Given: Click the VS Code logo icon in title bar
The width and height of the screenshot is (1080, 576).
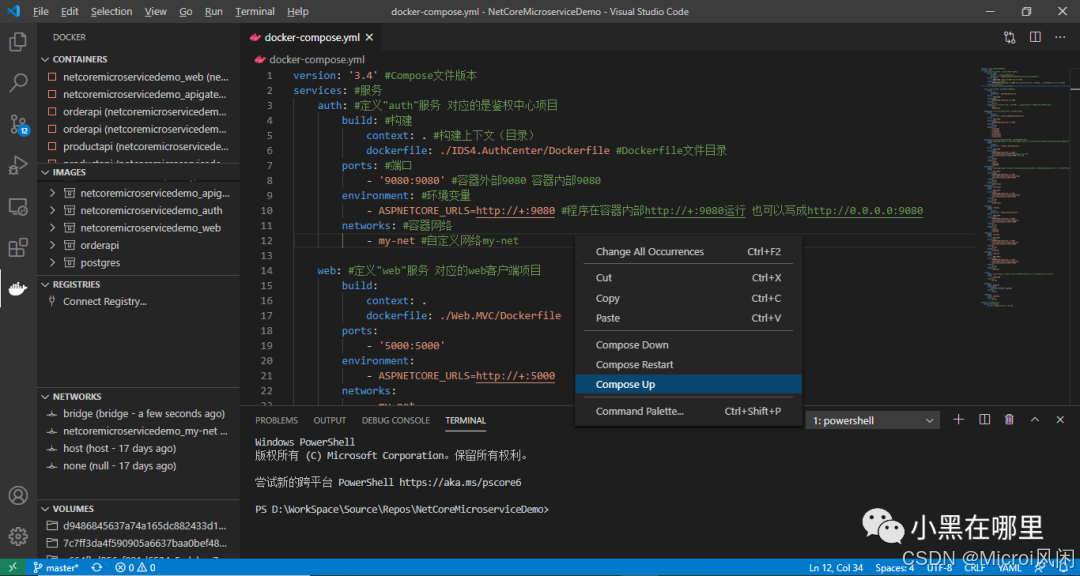Looking at the screenshot, I should point(15,12).
